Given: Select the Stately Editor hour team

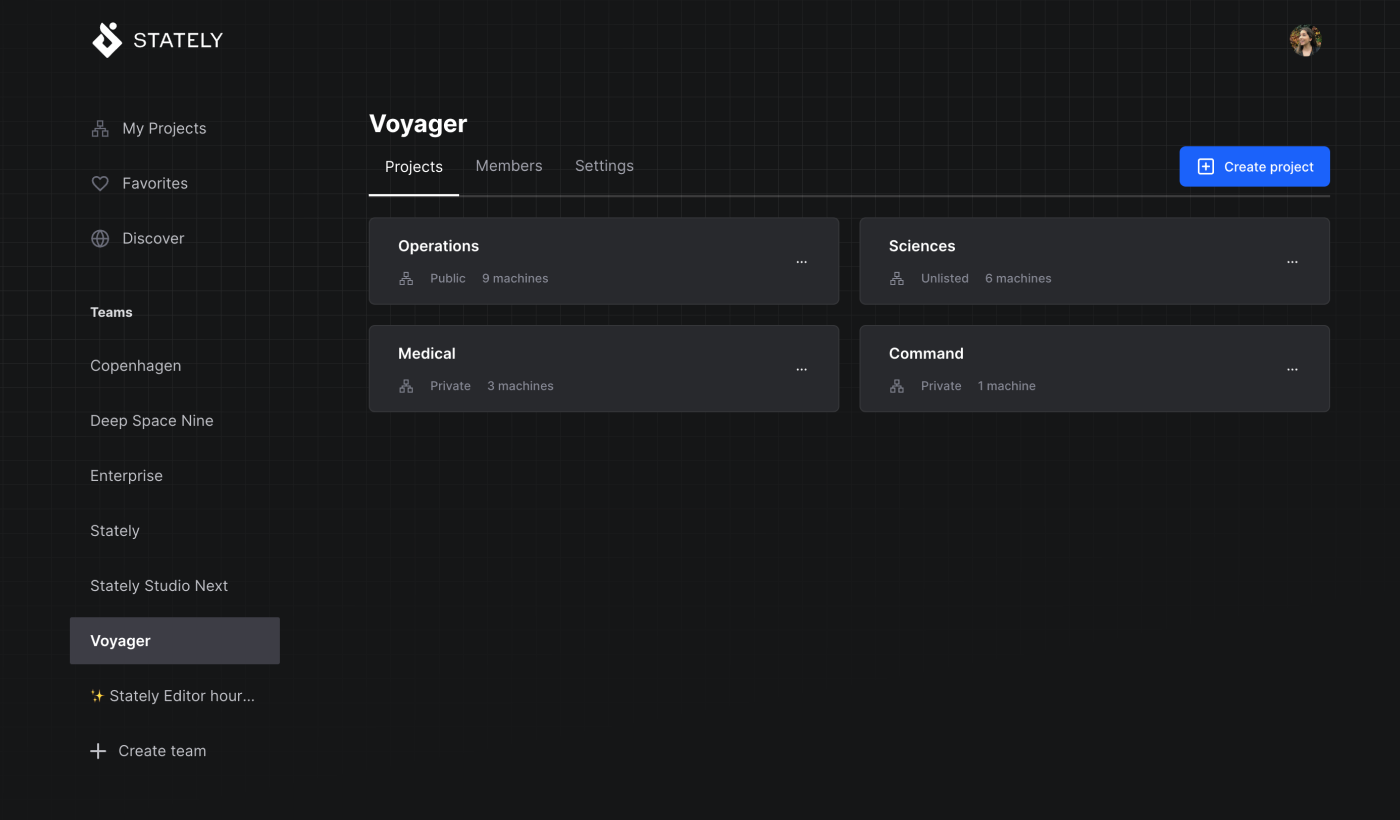Looking at the screenshot, I should [173, 696].
